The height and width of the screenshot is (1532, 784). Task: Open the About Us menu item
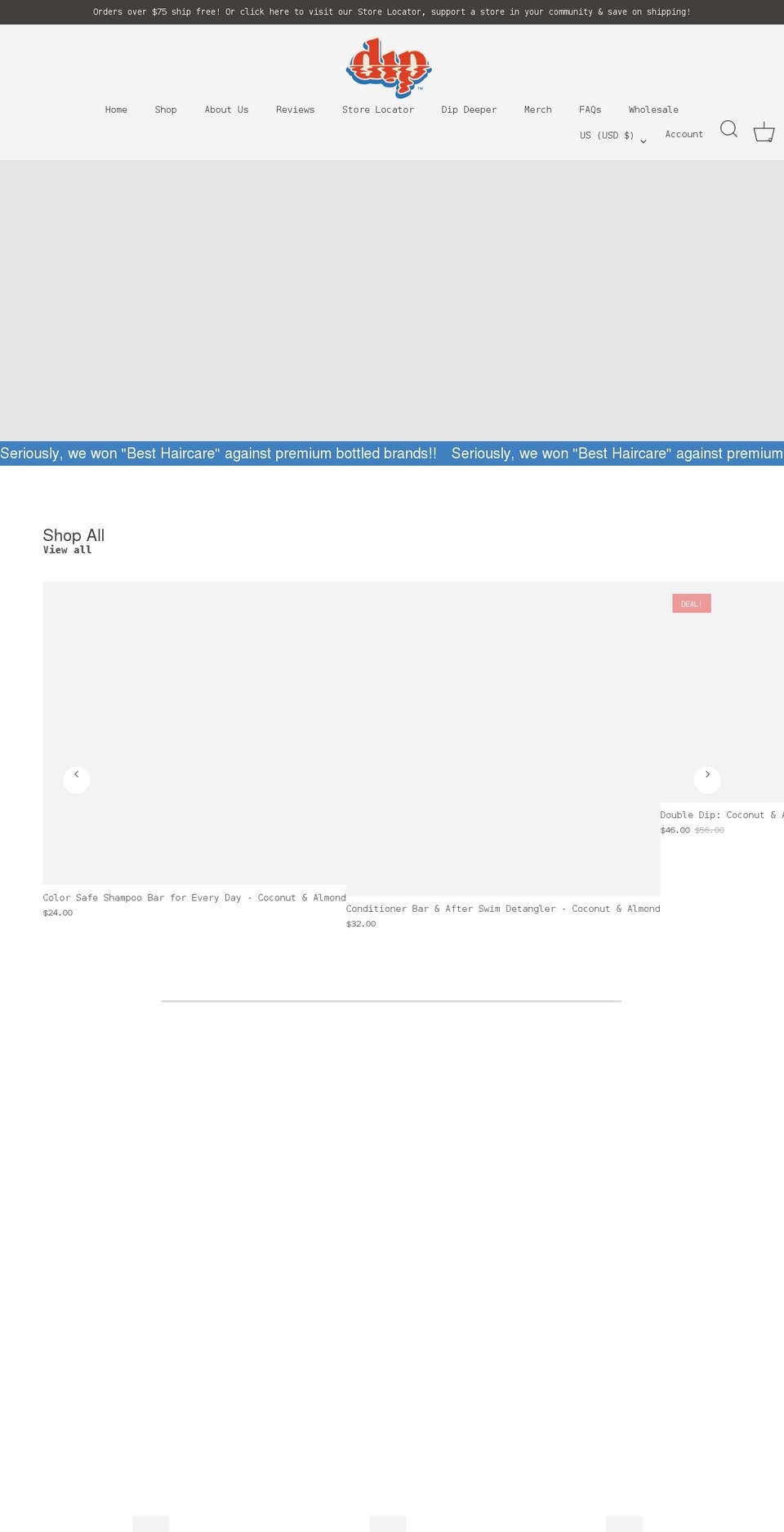coord(226,109)
